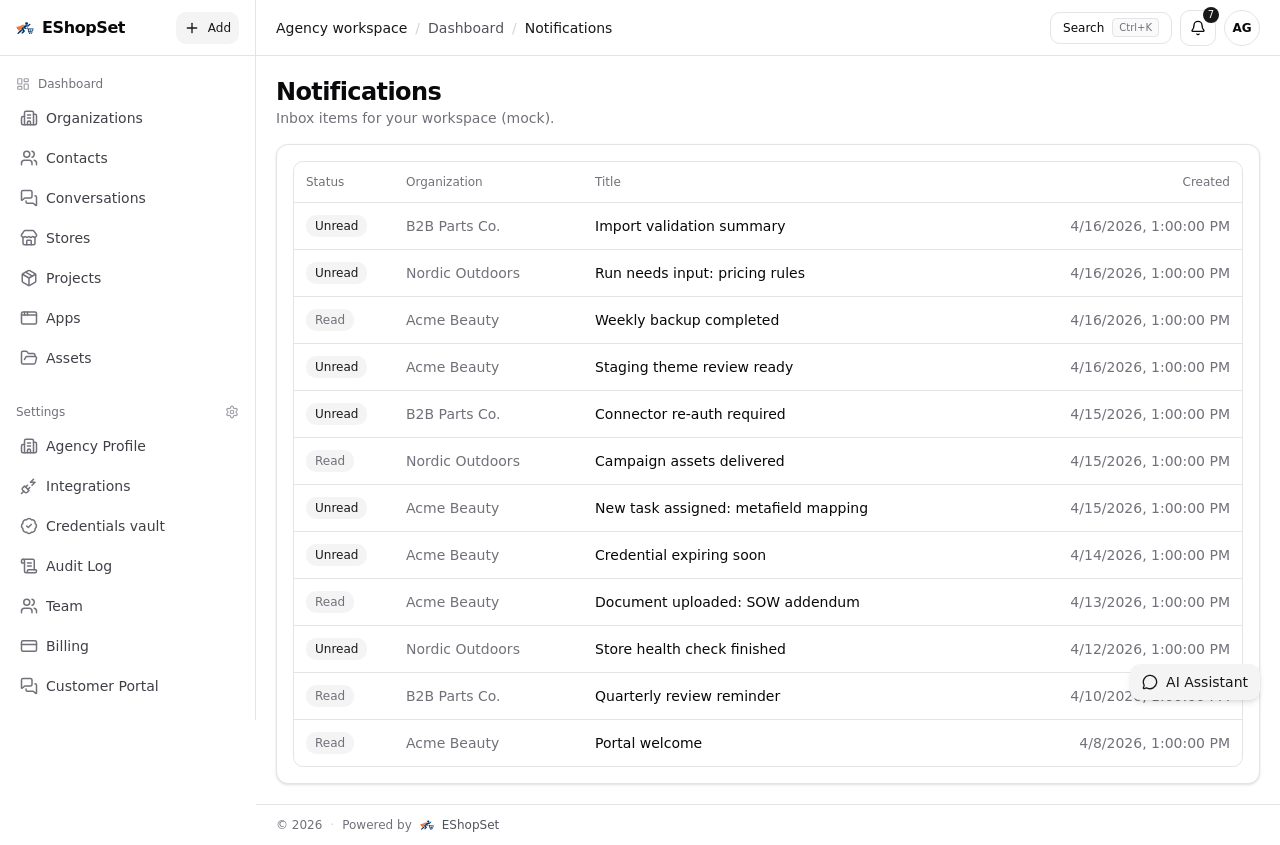
Task: Click the EShopSet logo
Action: (70, 27)
